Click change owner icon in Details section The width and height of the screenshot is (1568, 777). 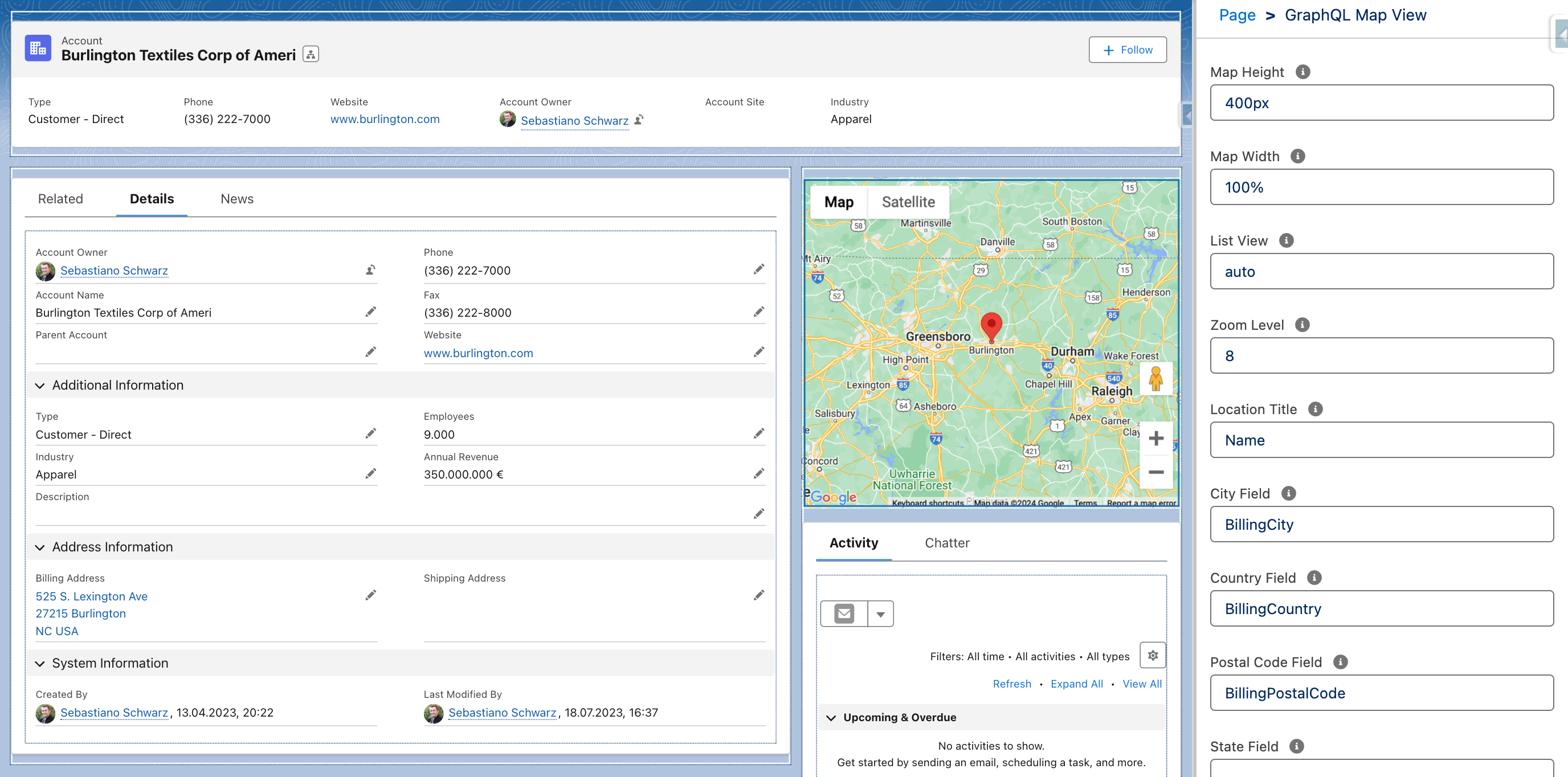pyautogui.click(x=370, y=269)
